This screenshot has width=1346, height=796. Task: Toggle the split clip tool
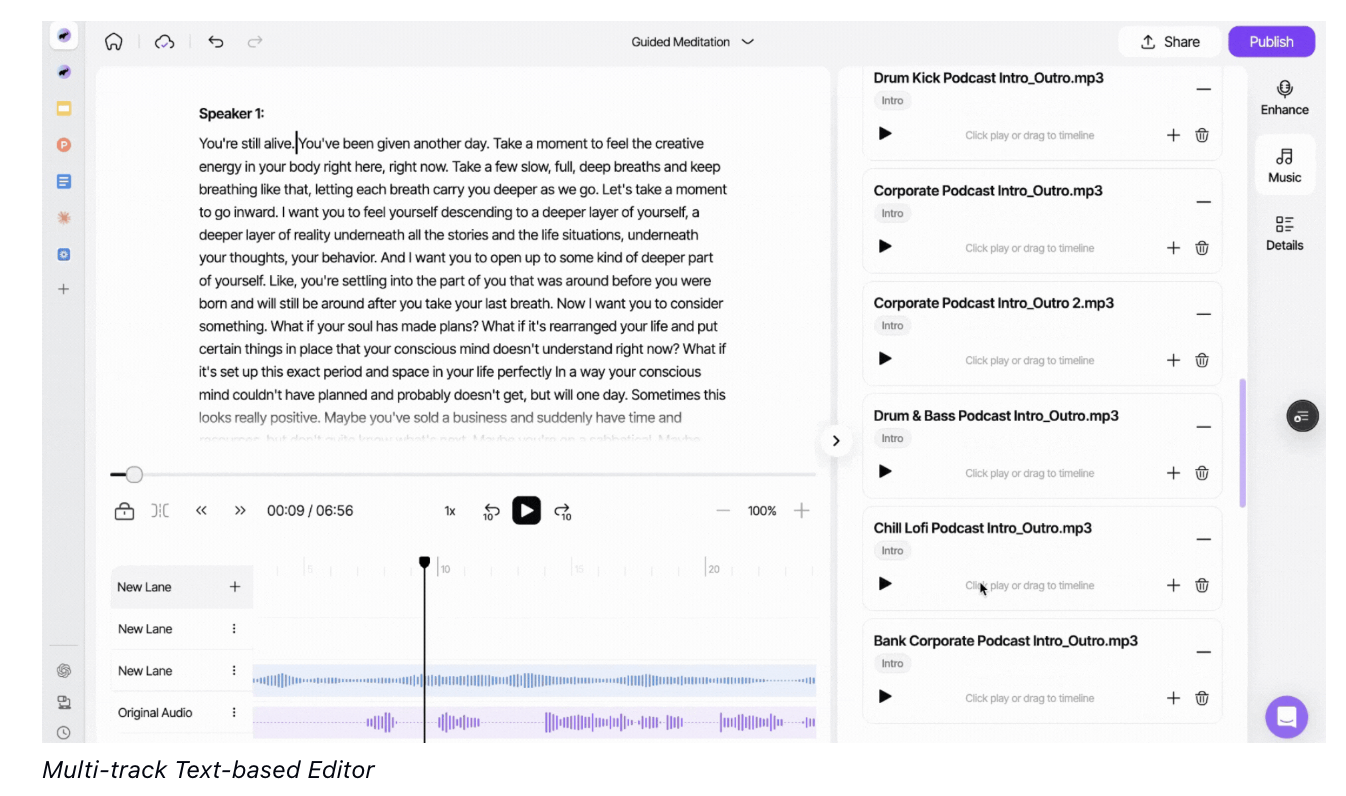pyautogui.click(x=160, y=511)
